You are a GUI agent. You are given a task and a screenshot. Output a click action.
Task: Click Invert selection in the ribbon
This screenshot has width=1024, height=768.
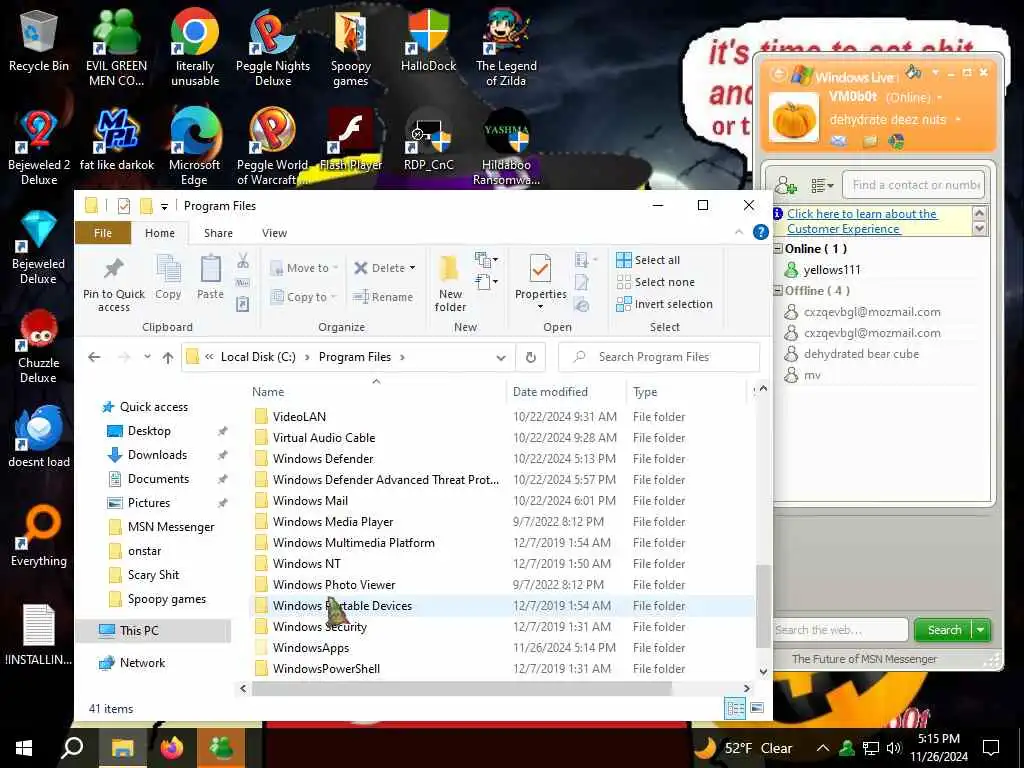pyautogui.click(x=664, y=304)
